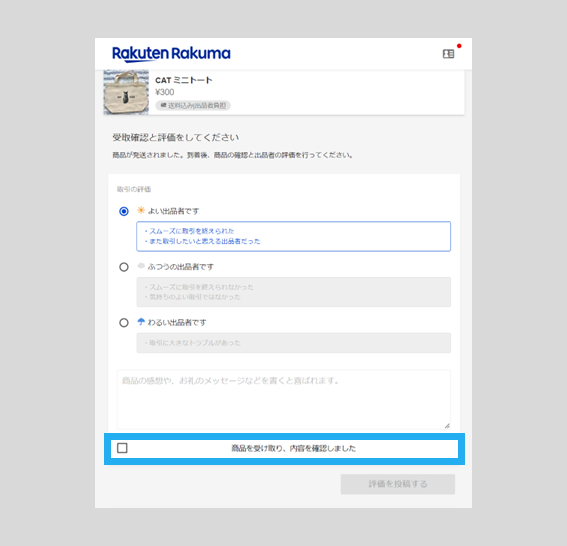Image resolution: width=567 pixels, height=546 pixels.
Task: Click the text area resize handle
Action: click(x=447, y=426)
